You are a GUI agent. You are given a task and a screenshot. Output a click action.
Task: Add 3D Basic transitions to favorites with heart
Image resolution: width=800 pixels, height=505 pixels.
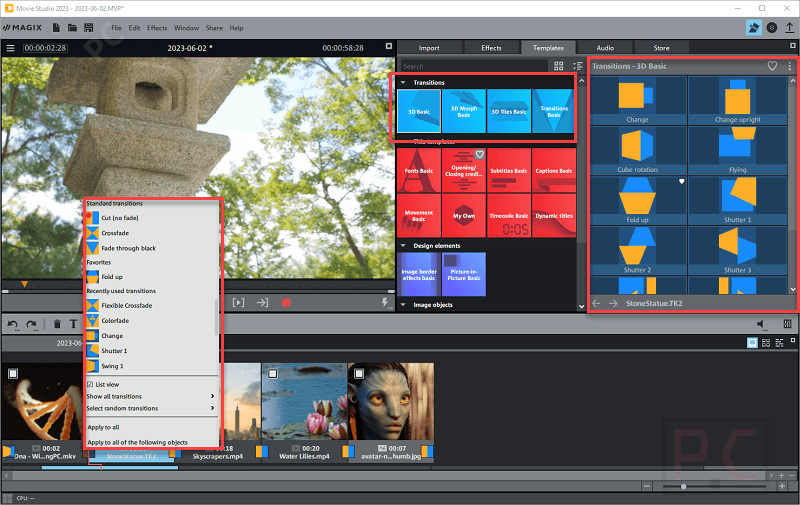coord(772,66)
